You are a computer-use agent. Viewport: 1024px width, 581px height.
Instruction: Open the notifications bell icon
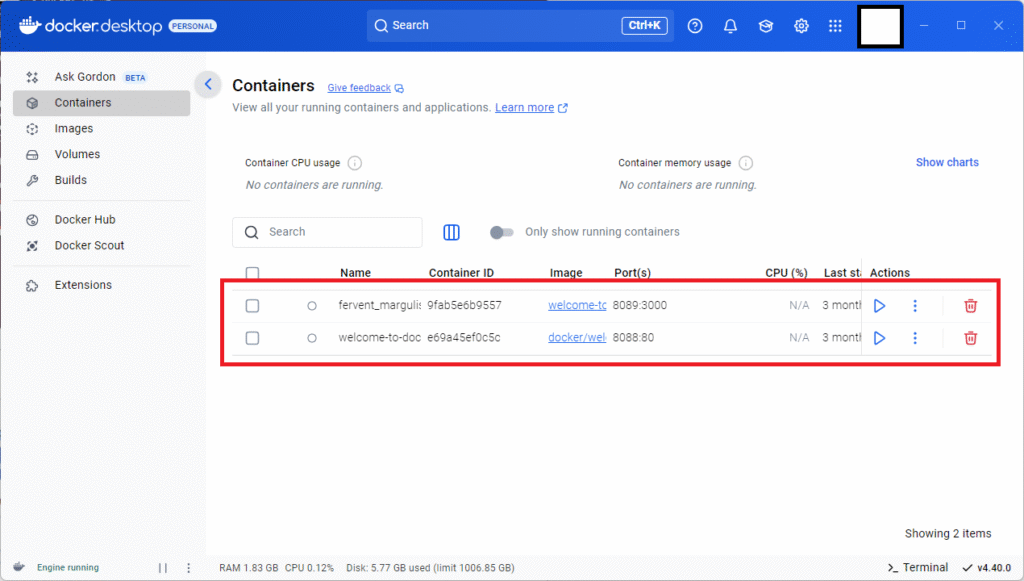(730, 26)
